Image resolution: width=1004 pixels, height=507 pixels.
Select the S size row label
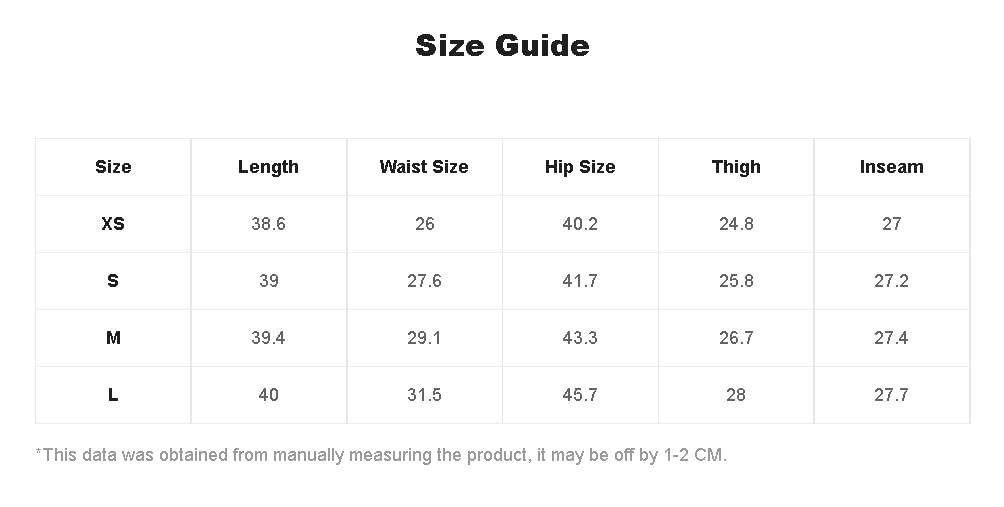113,281
